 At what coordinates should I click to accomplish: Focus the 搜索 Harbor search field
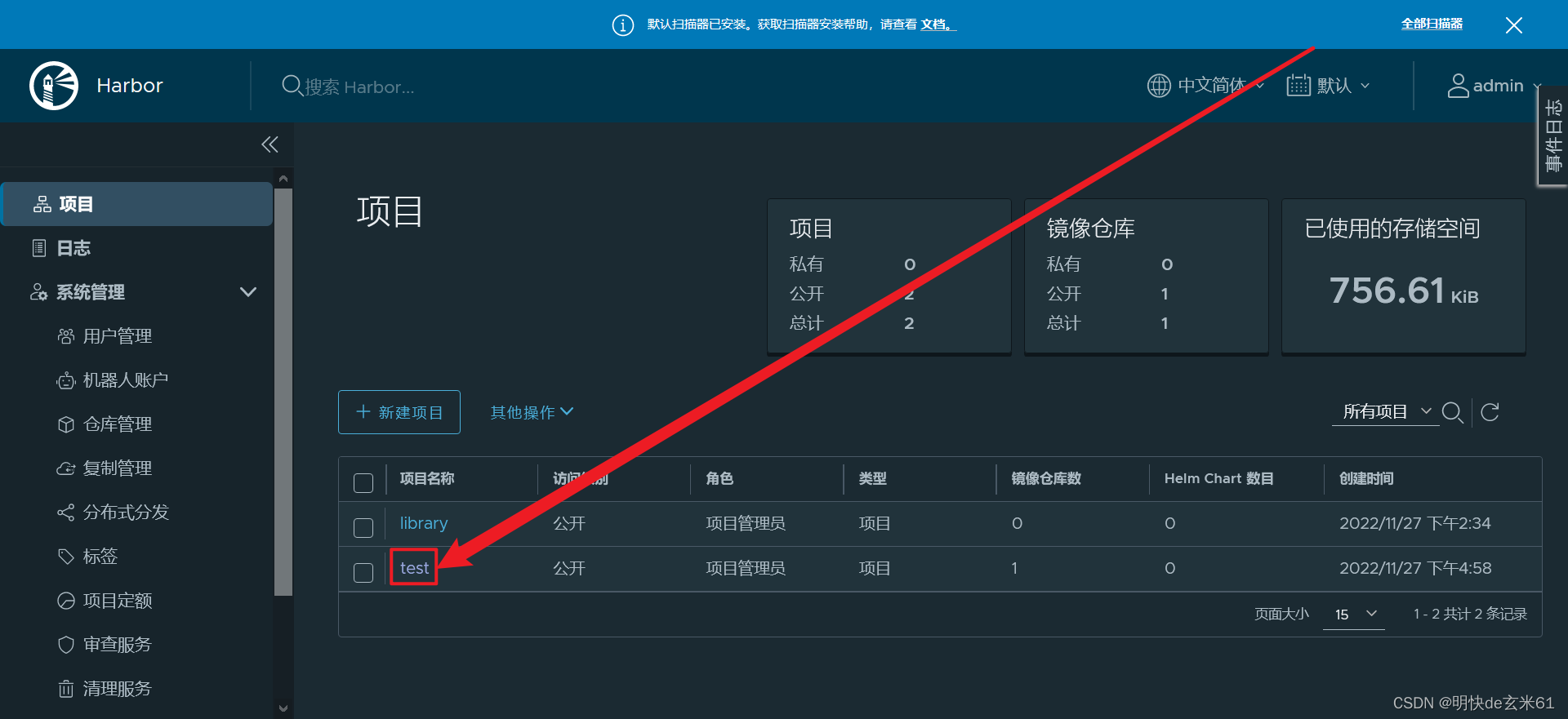359,87
